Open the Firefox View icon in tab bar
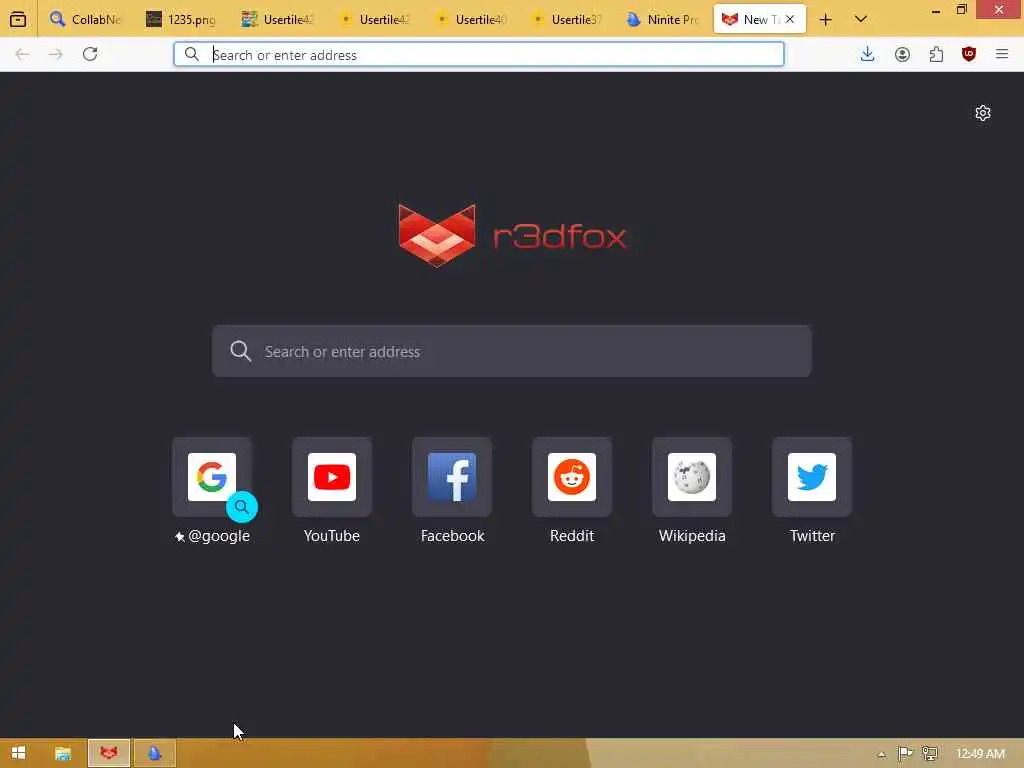The image size is (1024, 768). [x=18, y=20]
